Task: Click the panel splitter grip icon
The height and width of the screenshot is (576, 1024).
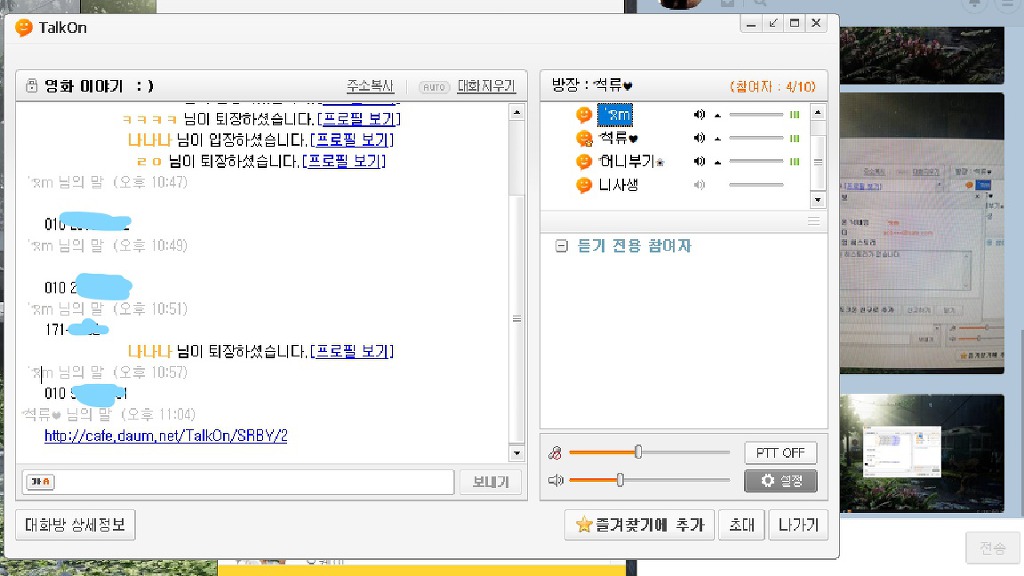Action: [x=814, y=221]
